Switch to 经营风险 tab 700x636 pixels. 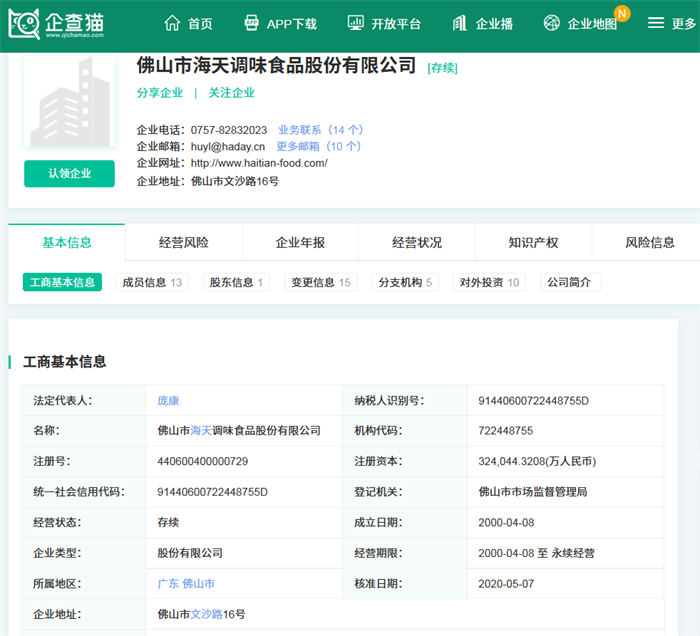click(183, 242)
